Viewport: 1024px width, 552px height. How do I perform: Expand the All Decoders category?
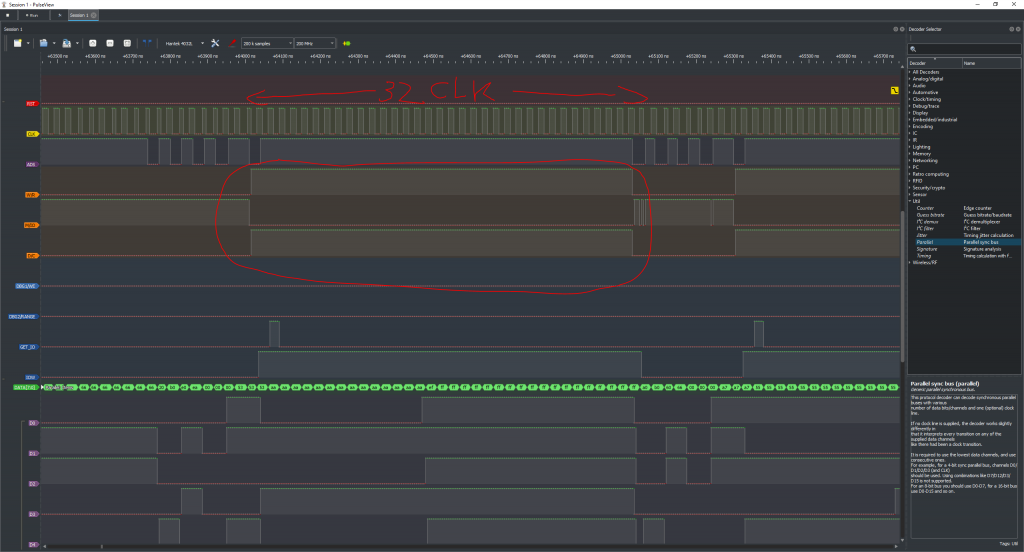(x=910, y=72)
